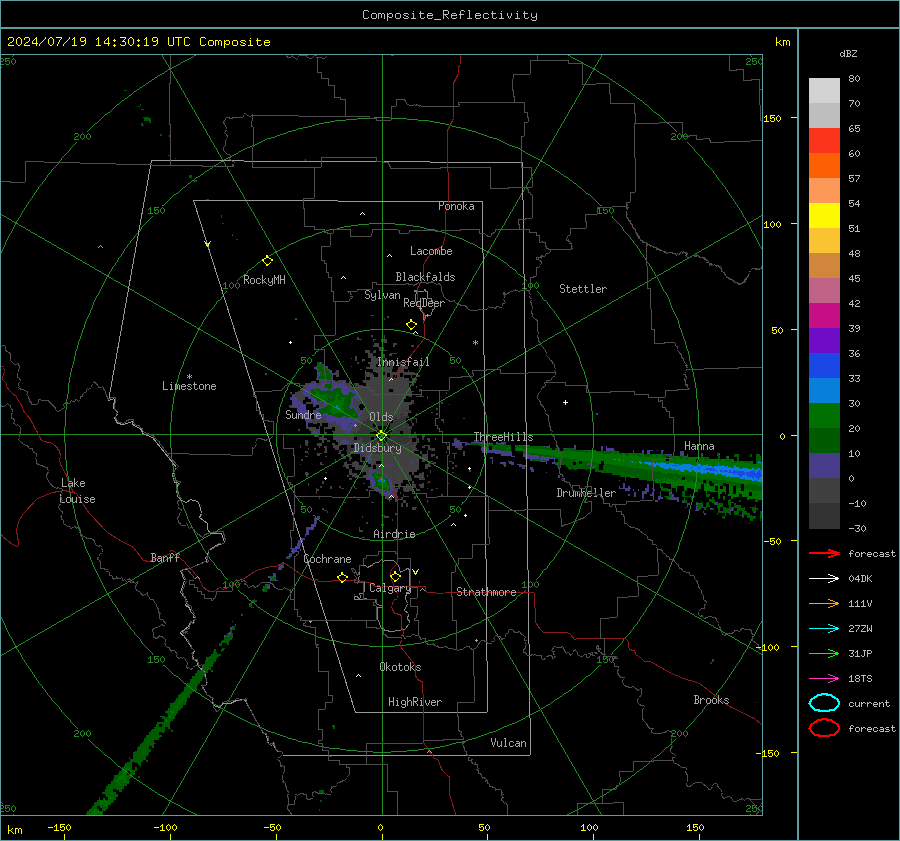Click the dBZ legend heading
This screenshot has width=900, height=841.
click(x=848, y=53)
